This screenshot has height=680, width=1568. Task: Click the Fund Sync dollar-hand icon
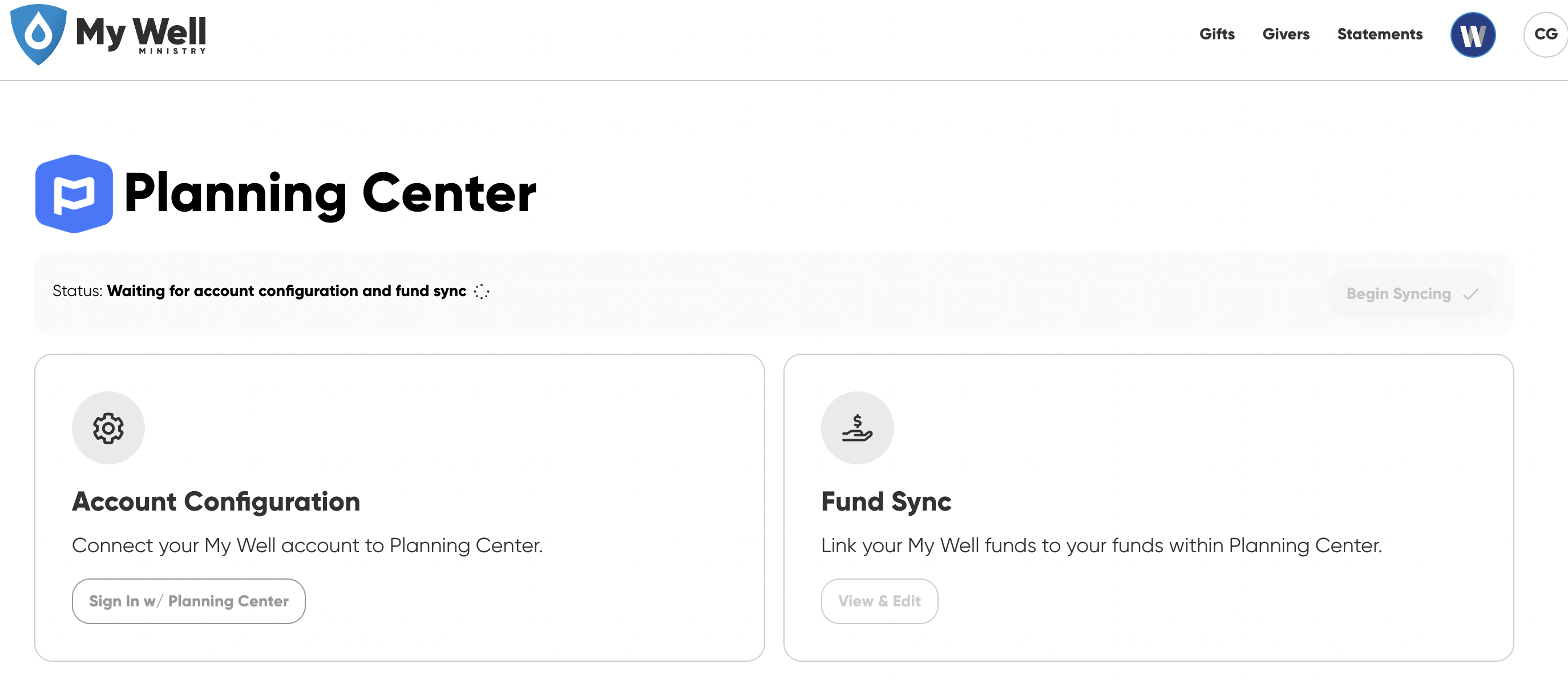coord(857,427)
